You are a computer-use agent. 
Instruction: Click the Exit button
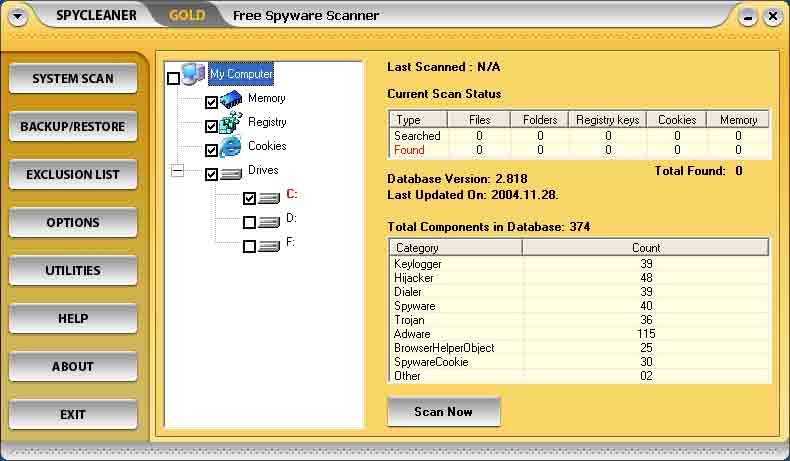pyautogui.click(x=73, y=415)
